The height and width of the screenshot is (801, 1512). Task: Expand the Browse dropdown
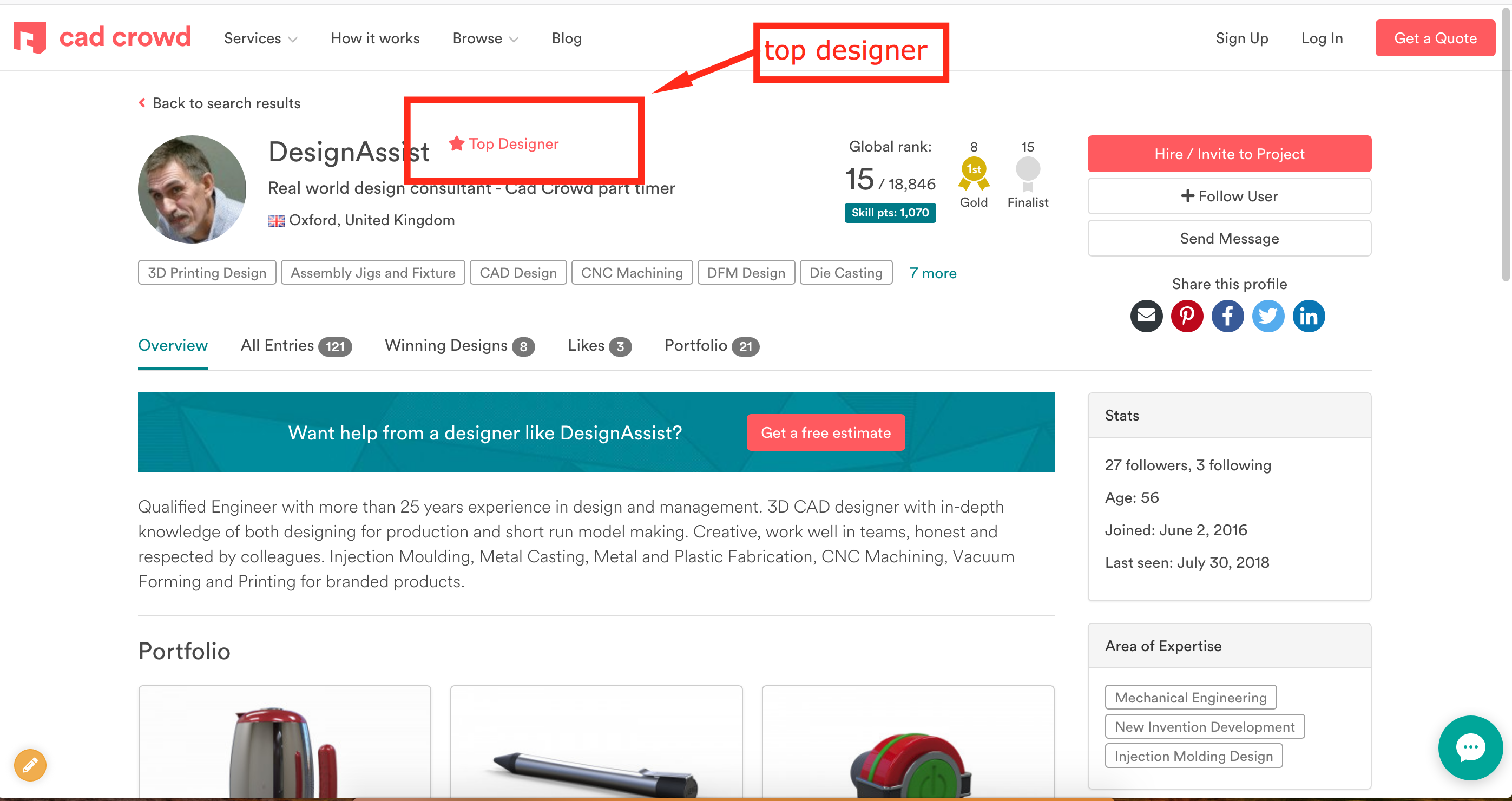tap(485, 37)
